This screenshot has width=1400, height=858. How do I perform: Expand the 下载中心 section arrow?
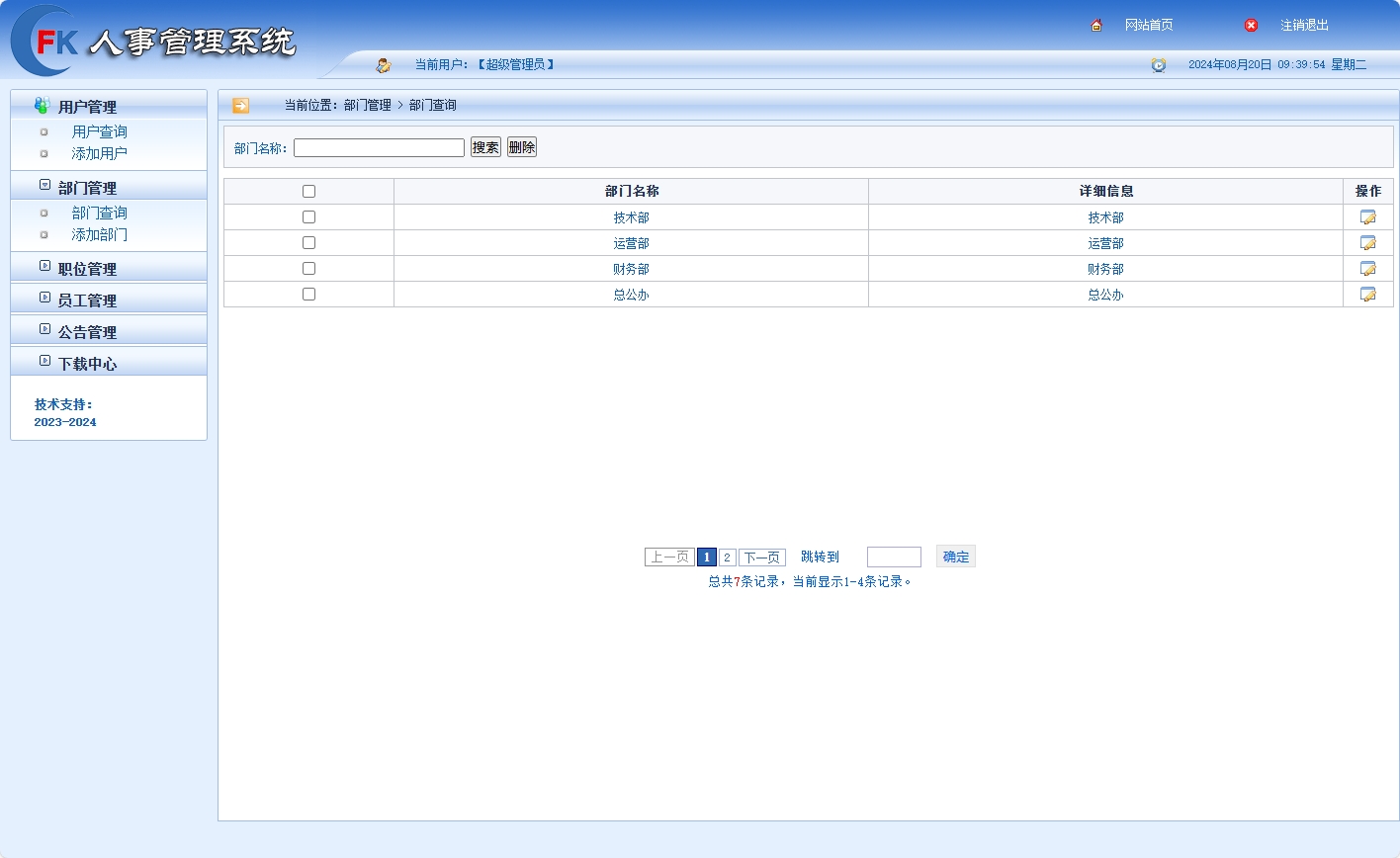coord(44,361)
